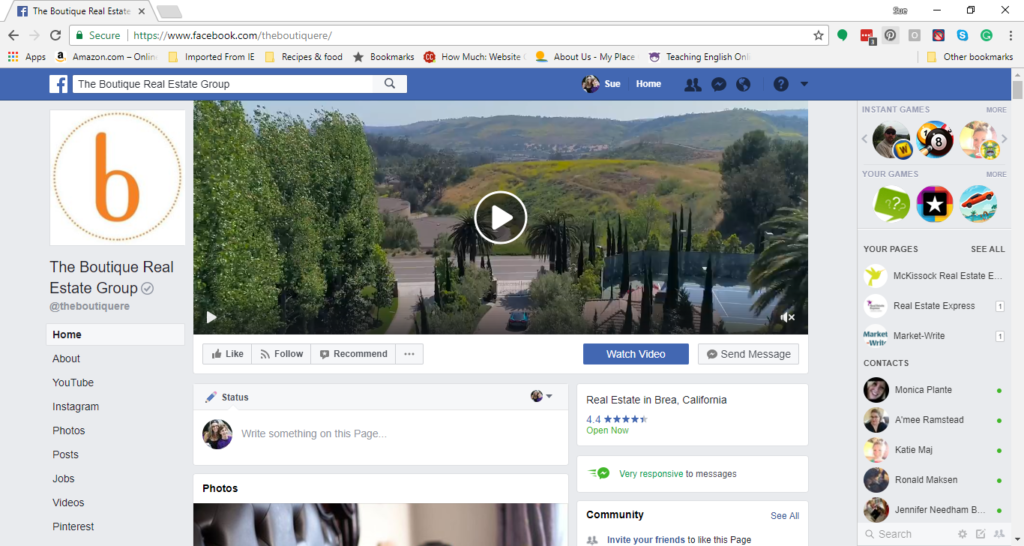Play the cover video with center play button
This screenshot has width=1024, height=546.
(x=500, y=217)
